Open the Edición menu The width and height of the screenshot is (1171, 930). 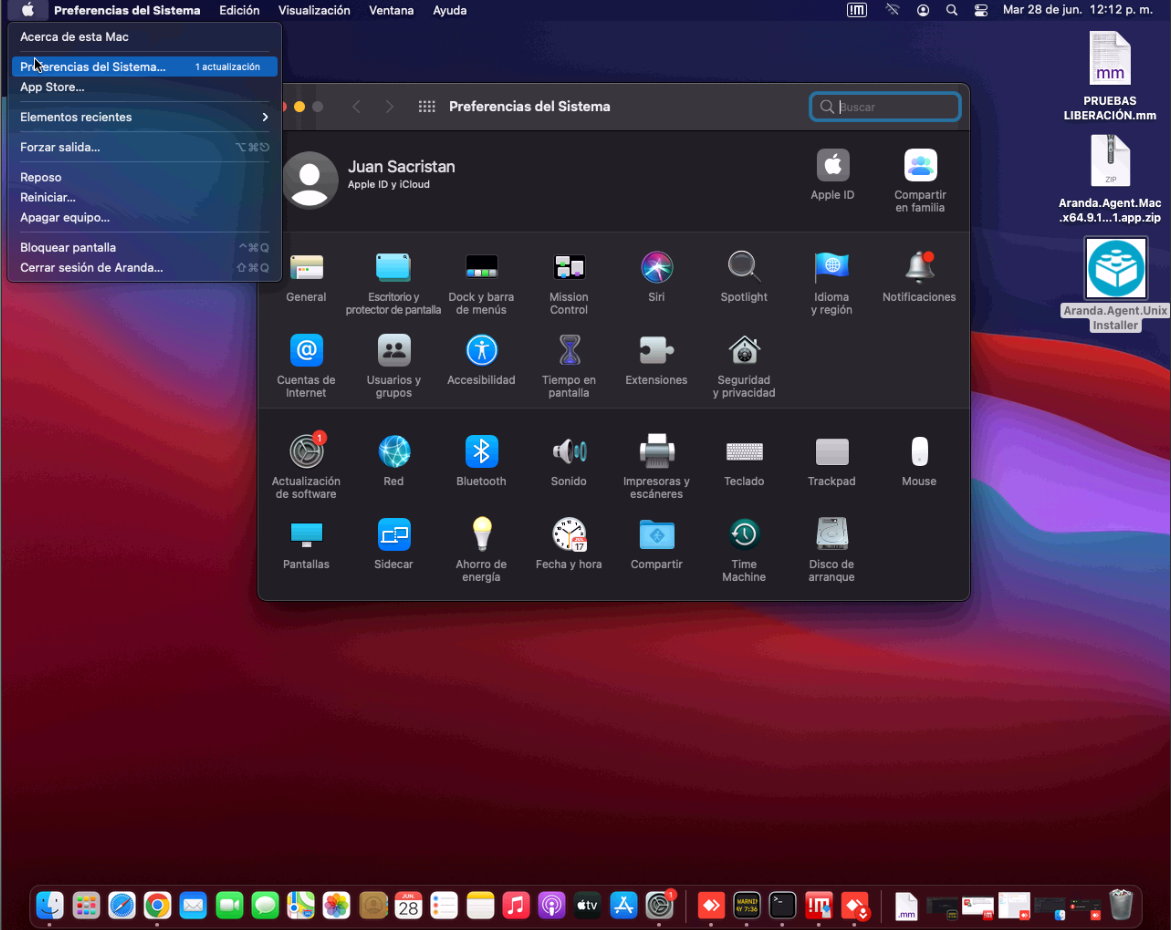point(239,10)
